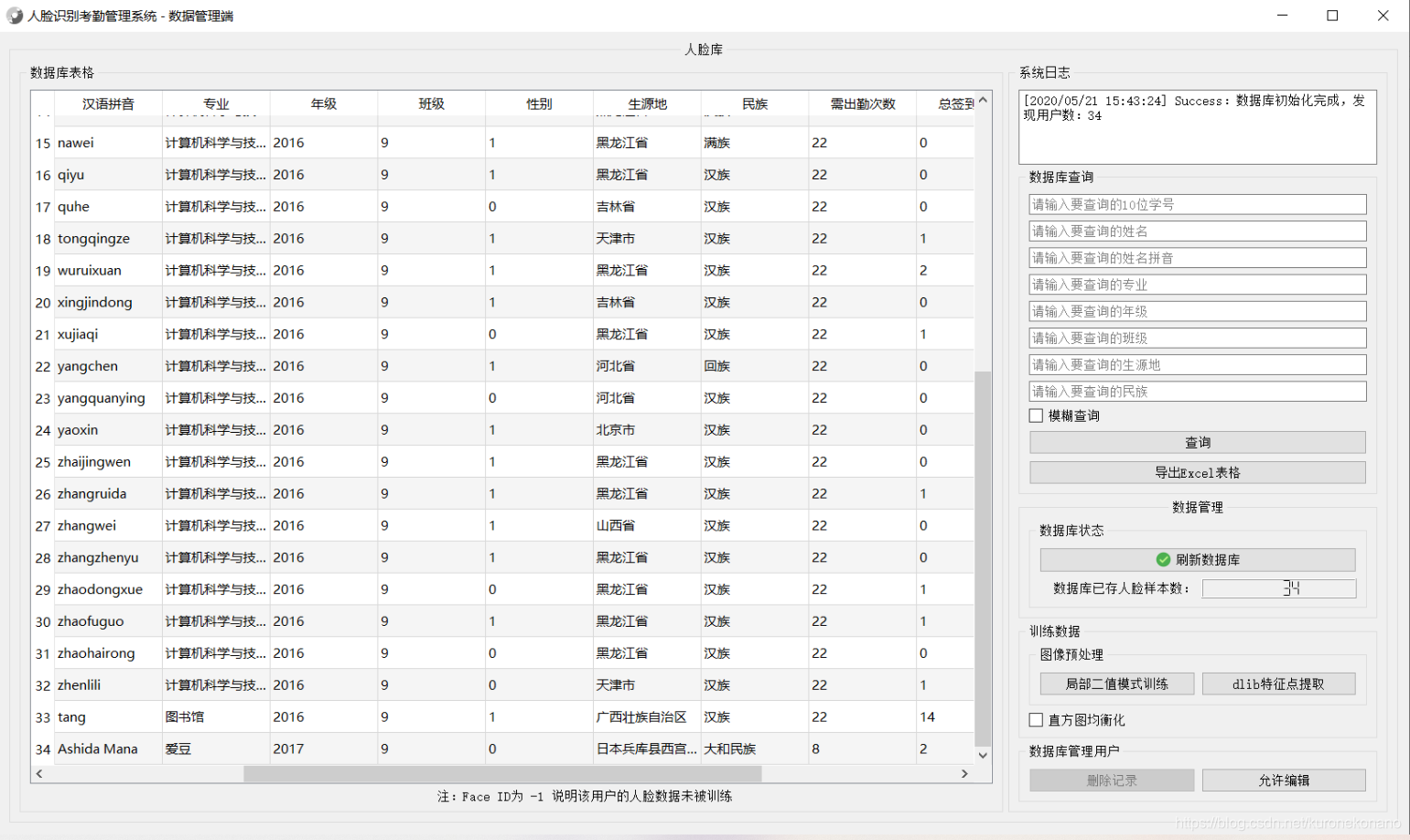The height and width of the screenshot is (840, 1410).
Task: Click the horizontal table scrollbar thumb
Action: coord(502,774)
